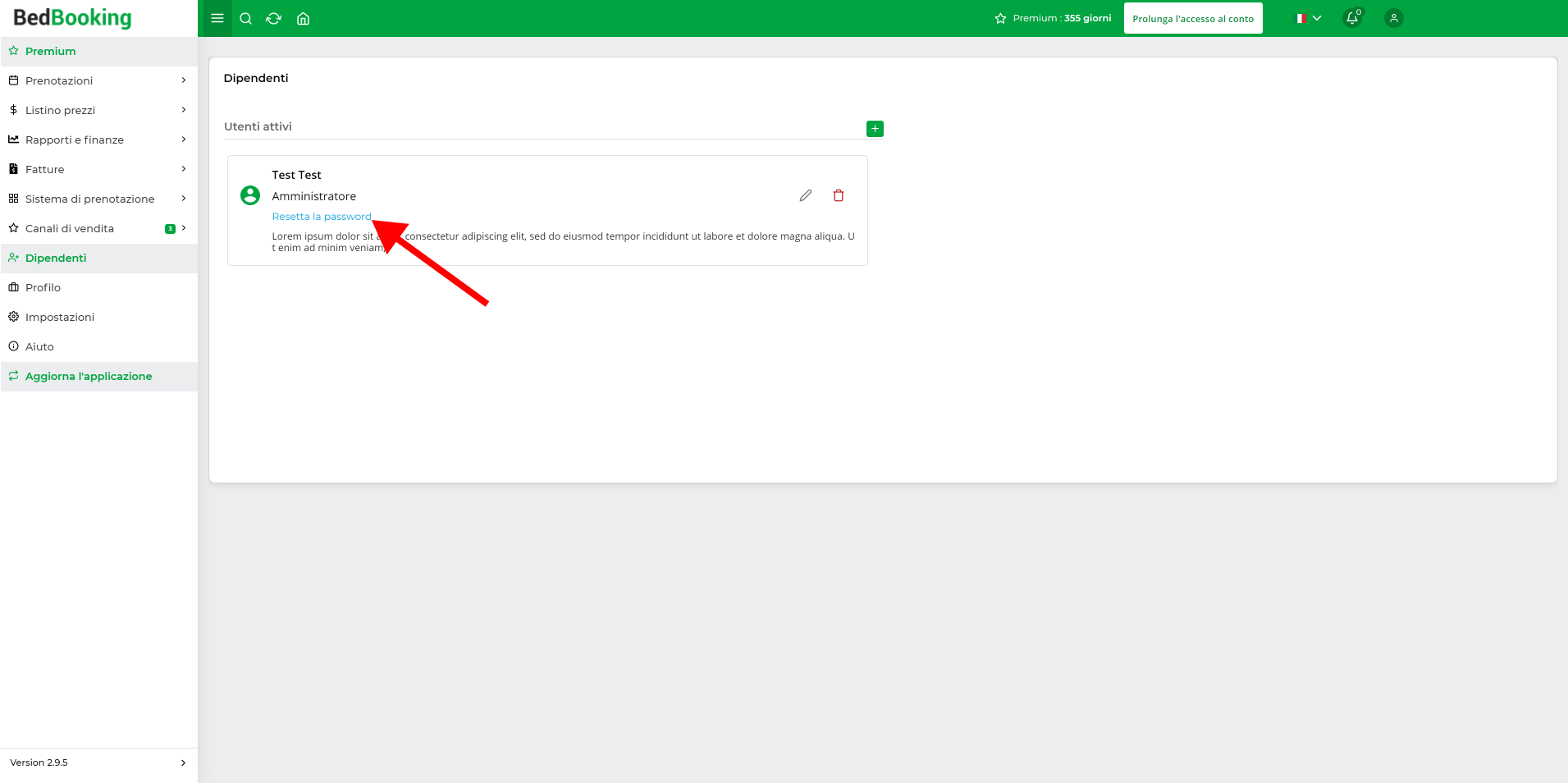
Task: Expand the Listino prezzi section
Action: click(x=98, y=110)
